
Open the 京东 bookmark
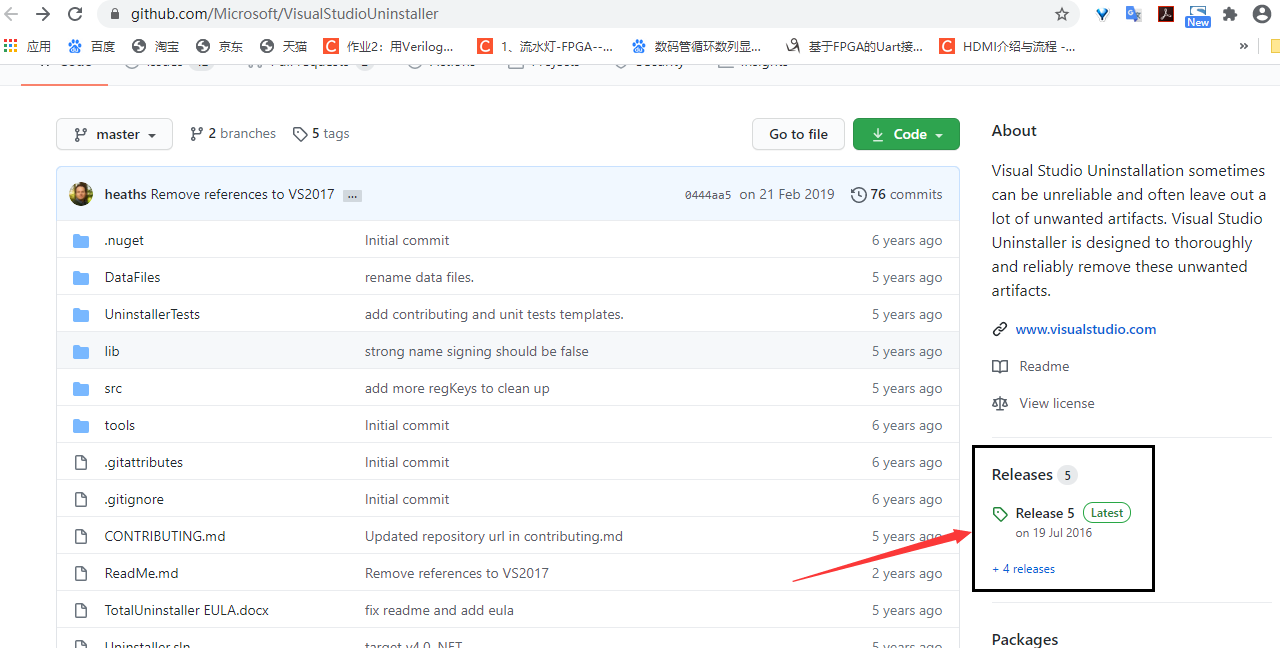(219, 46)
